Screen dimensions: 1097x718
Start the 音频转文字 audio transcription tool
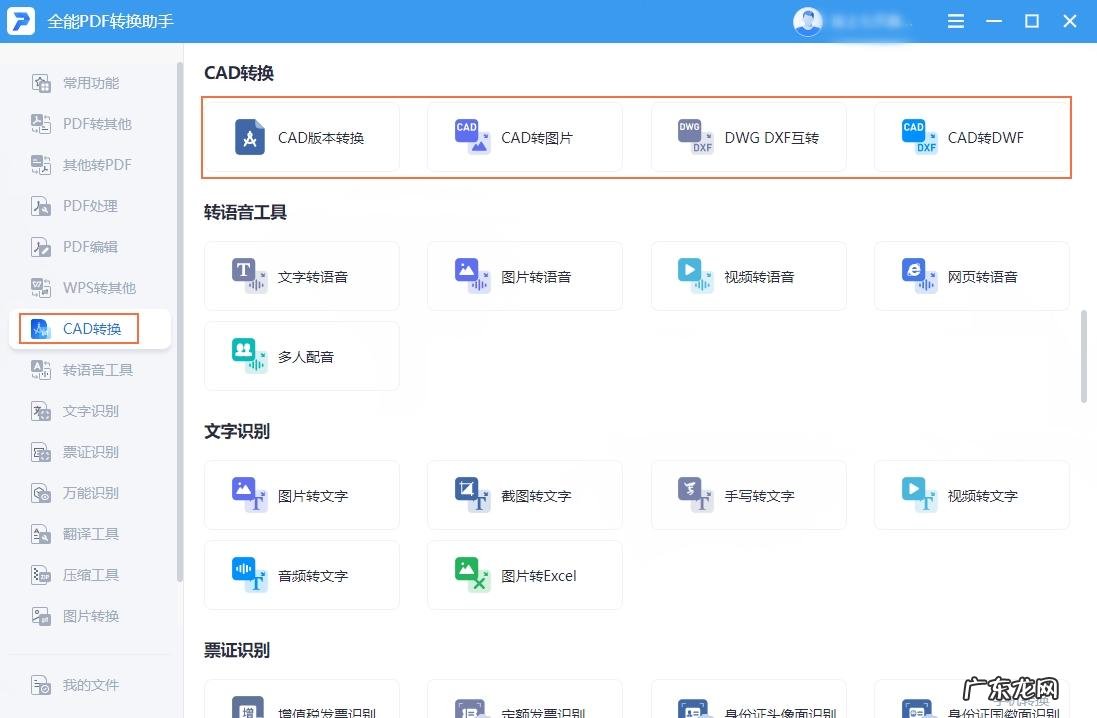coord(301,575)
